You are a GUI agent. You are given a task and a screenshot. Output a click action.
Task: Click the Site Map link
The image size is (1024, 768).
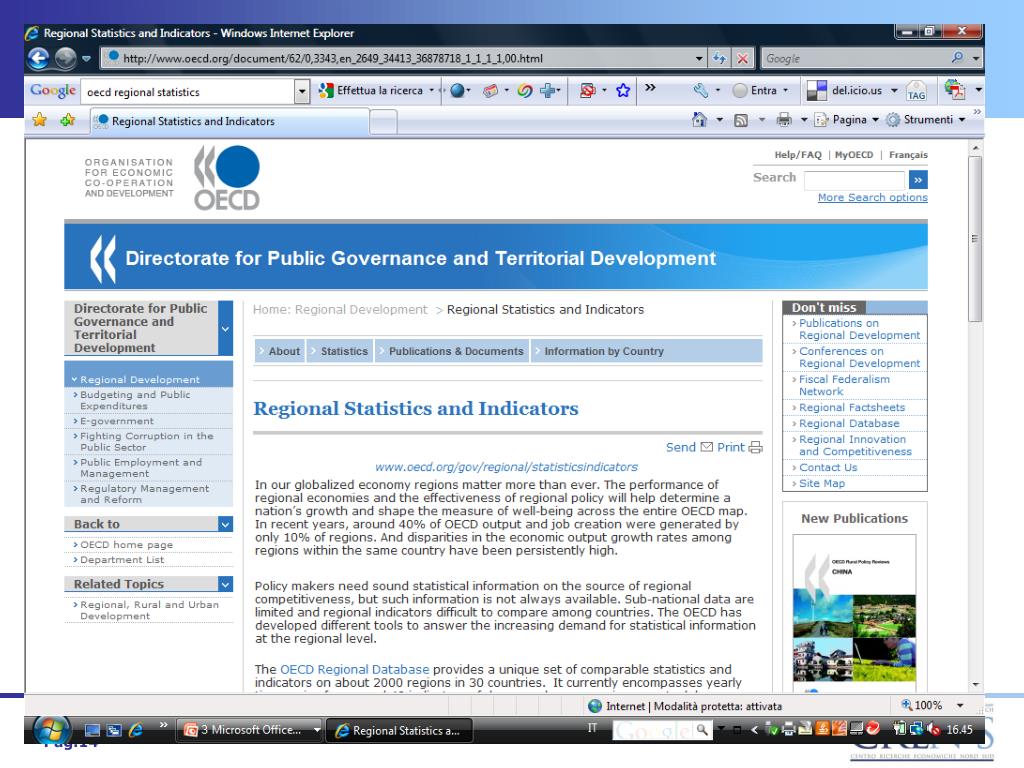[x=822, y=483]
